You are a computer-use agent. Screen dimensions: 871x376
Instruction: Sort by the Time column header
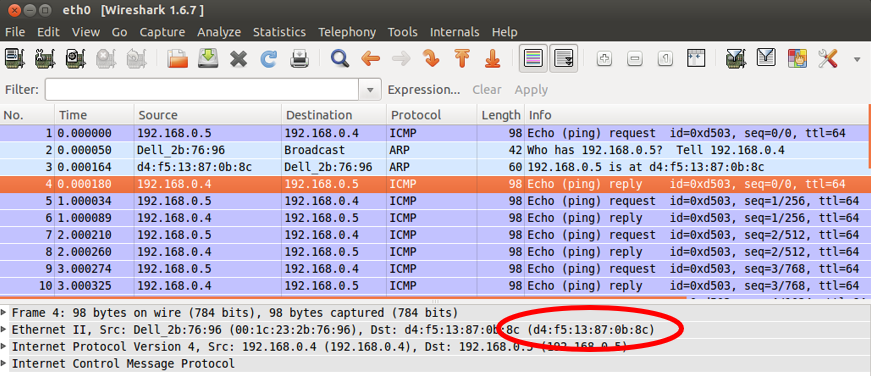pyautogui.click(x=94, y=115)
